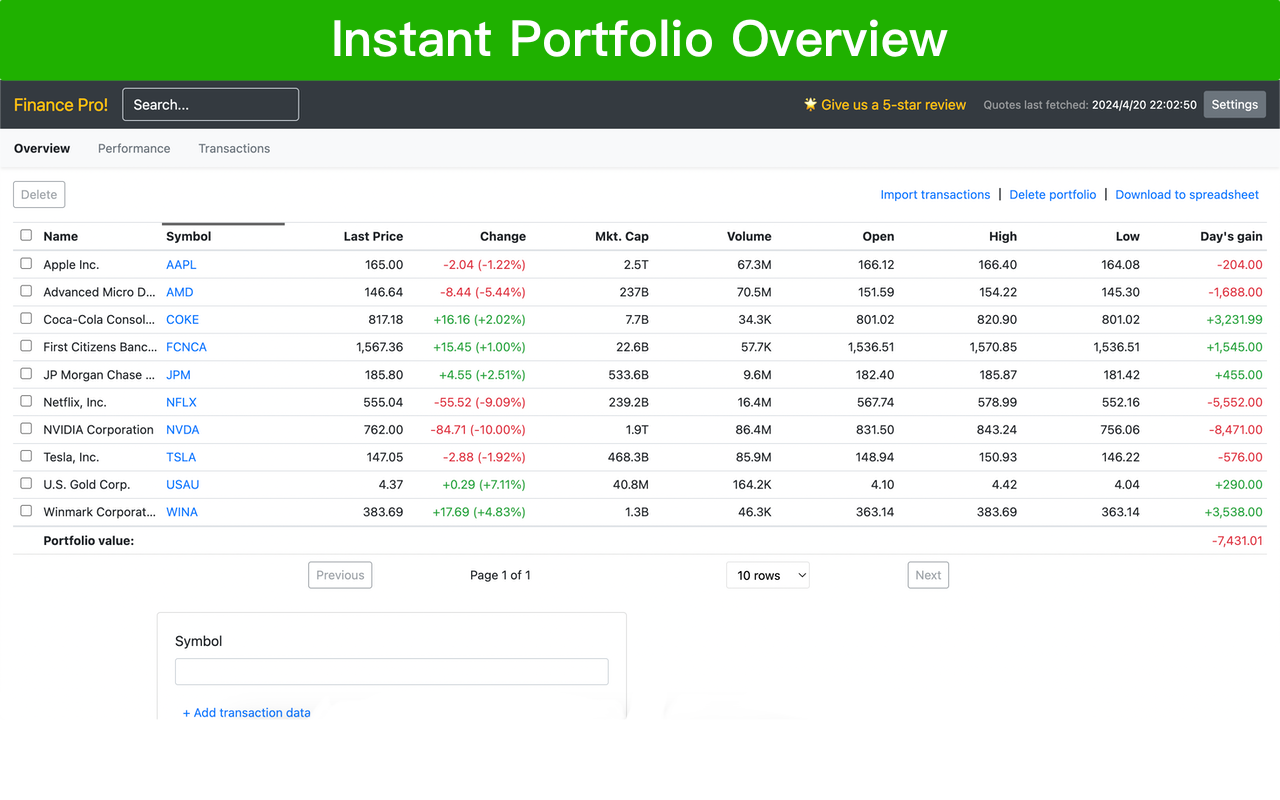
Task: Open the COKE symbol link
Action: (x=183, y=319)
